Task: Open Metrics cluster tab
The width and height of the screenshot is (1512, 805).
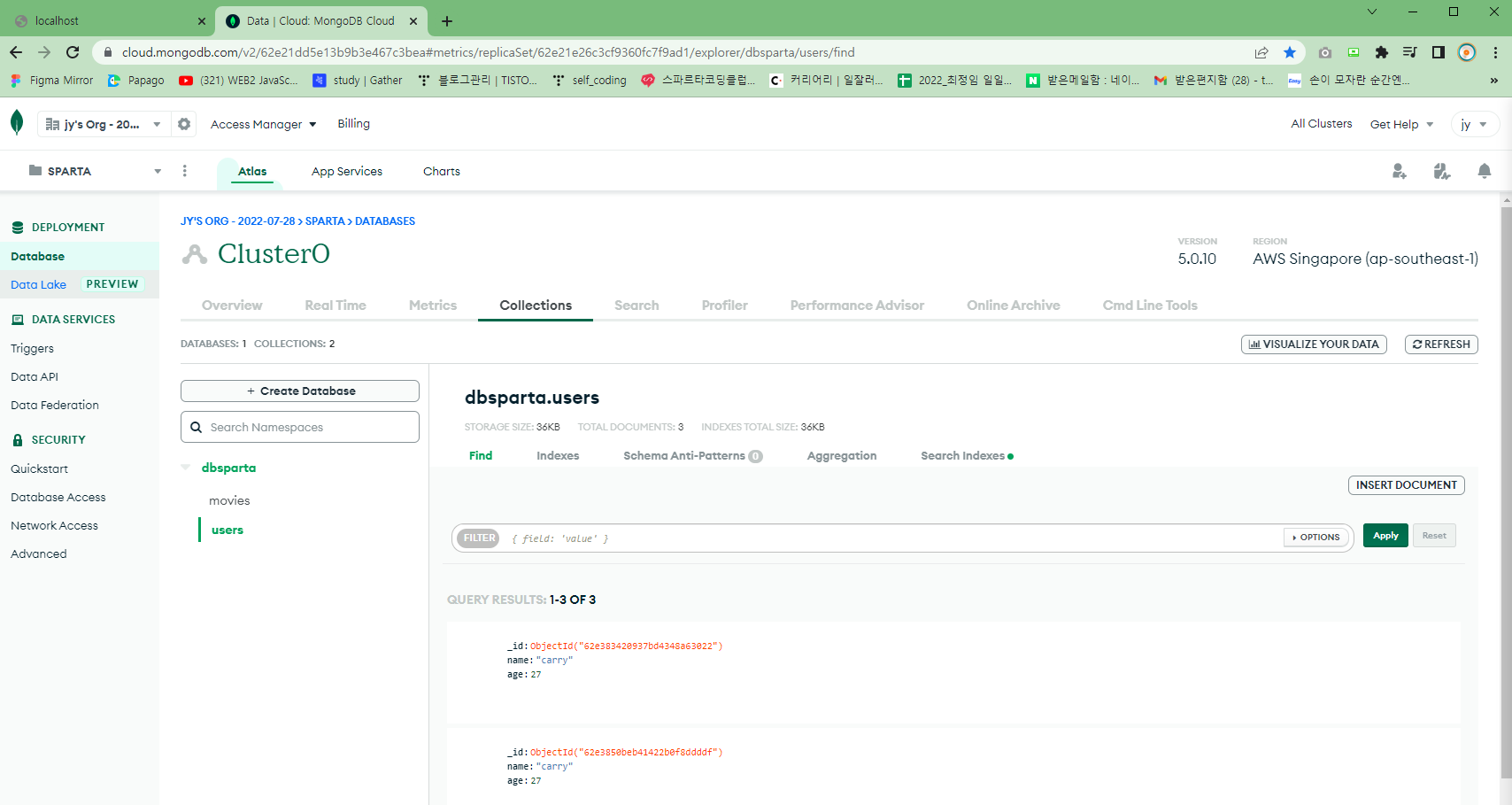Action: (433, 306)
